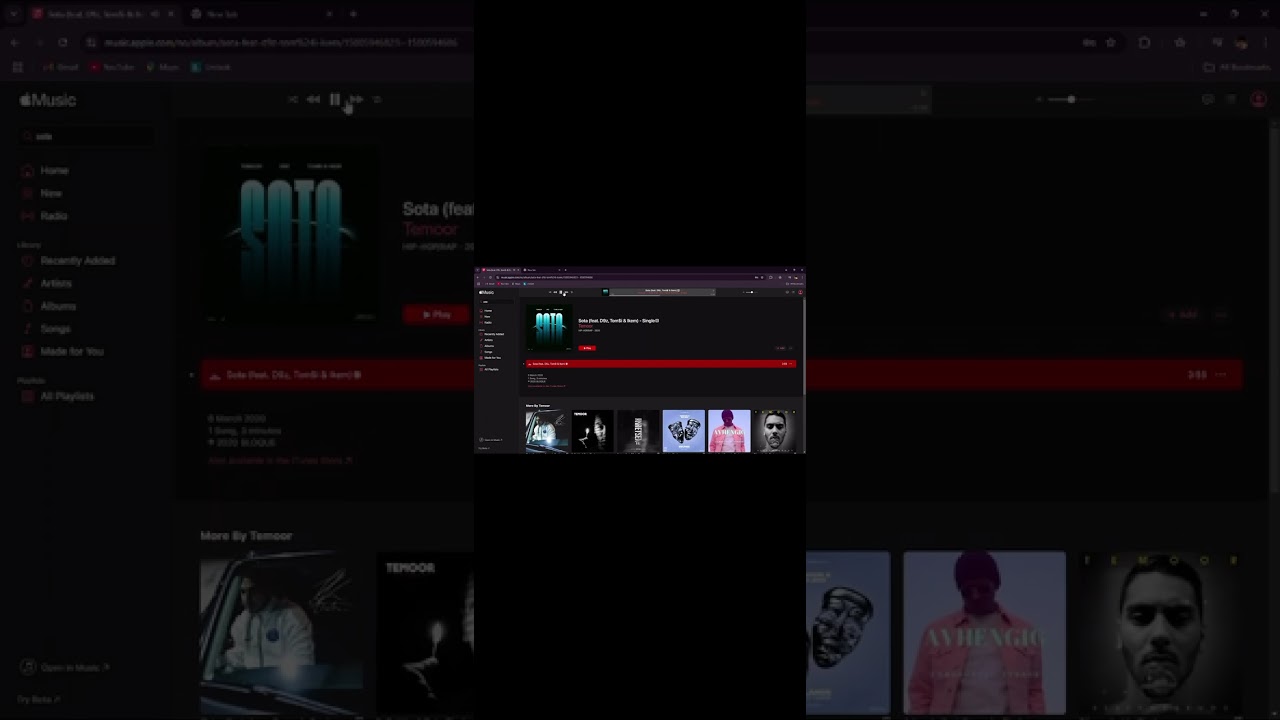Viewport: 1280px width, 720px height.
Task: Adjust the volume slider in the large background player
Action: point(1071,99)
